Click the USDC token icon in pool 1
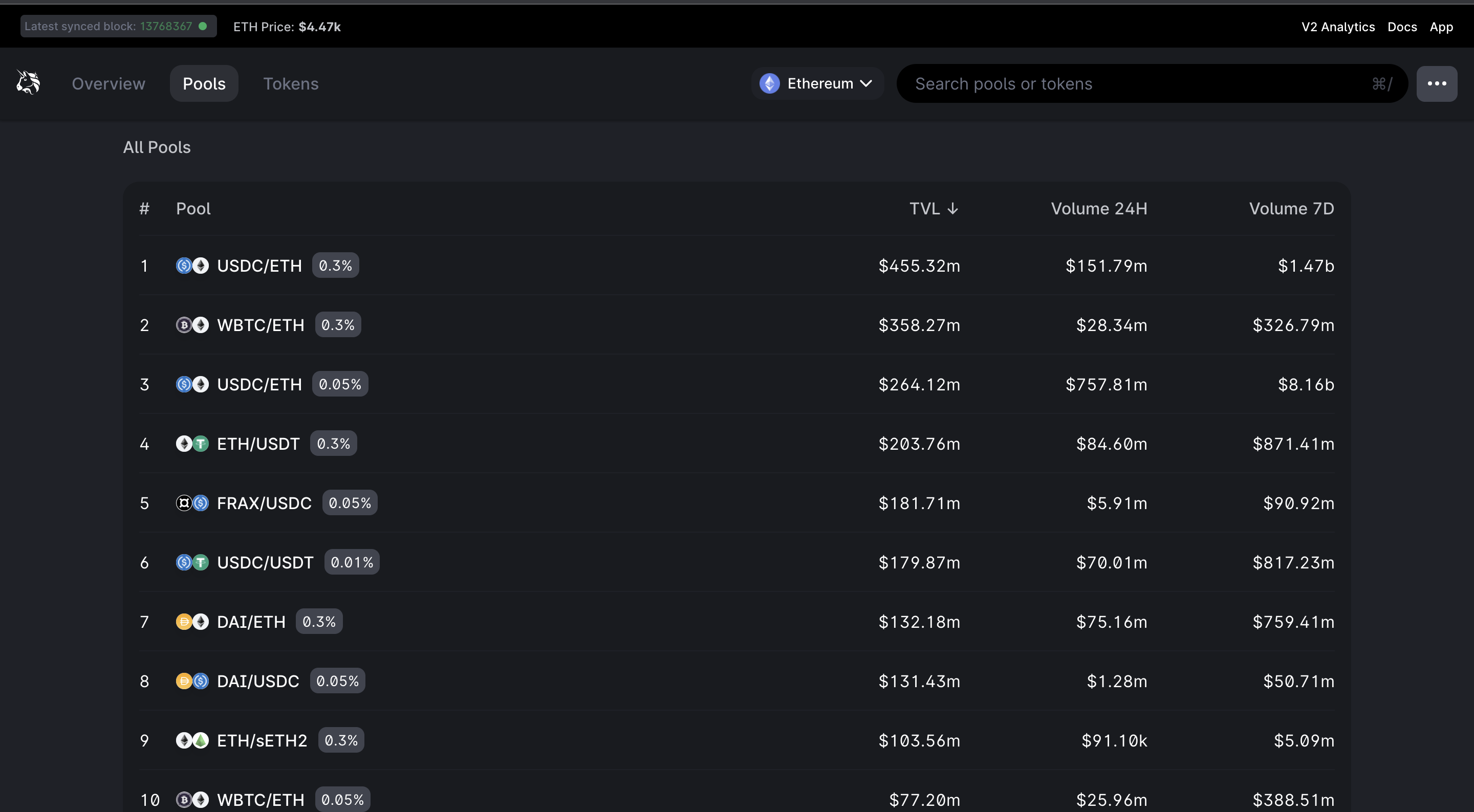 (x=184, y=265)
